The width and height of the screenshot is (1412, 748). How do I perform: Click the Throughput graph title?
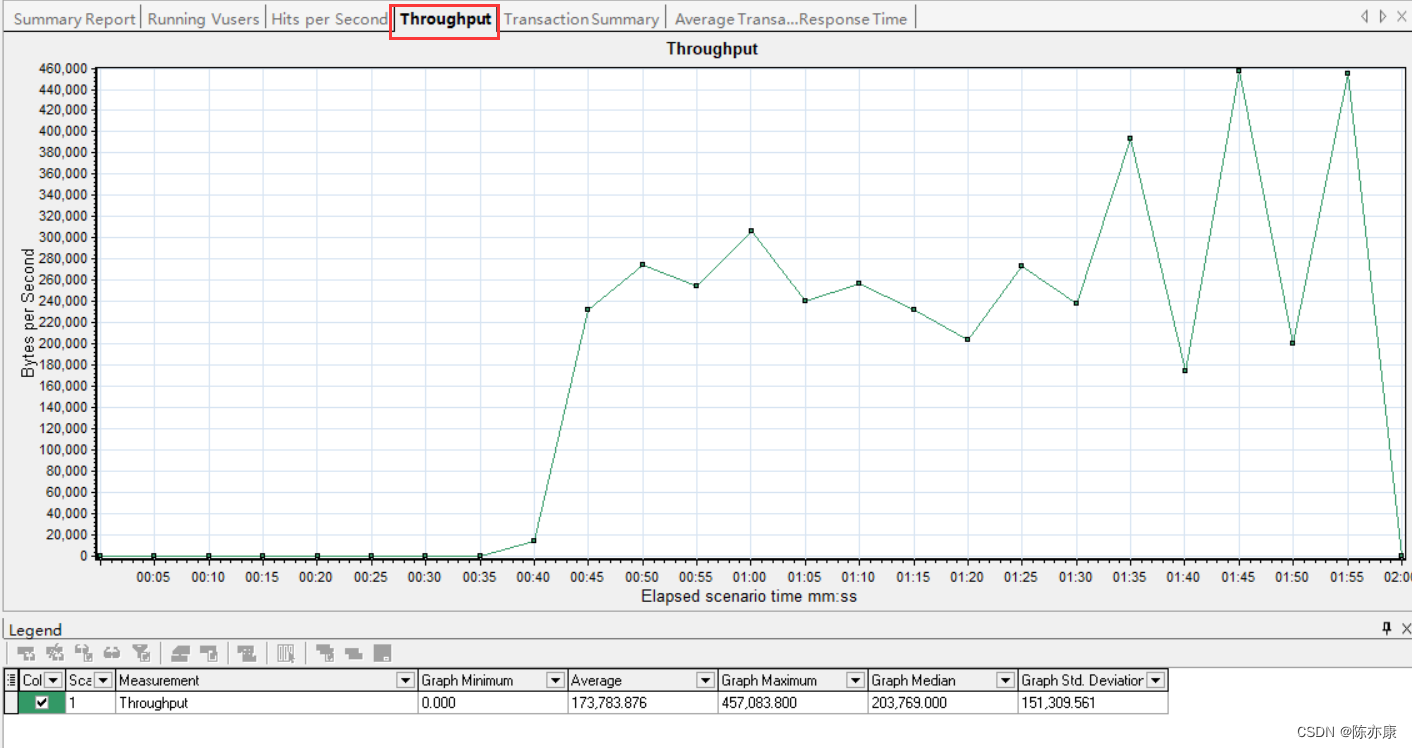(x=712, y=48)
